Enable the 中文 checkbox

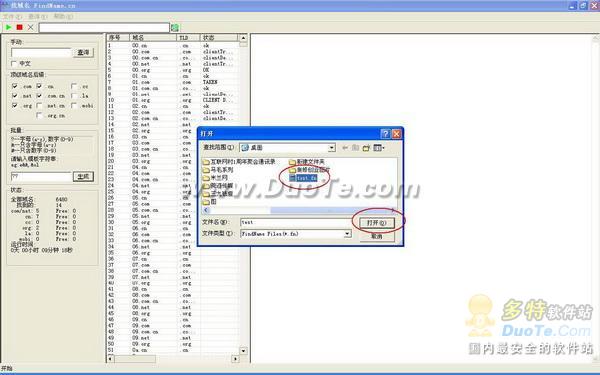tap(14, 64)
